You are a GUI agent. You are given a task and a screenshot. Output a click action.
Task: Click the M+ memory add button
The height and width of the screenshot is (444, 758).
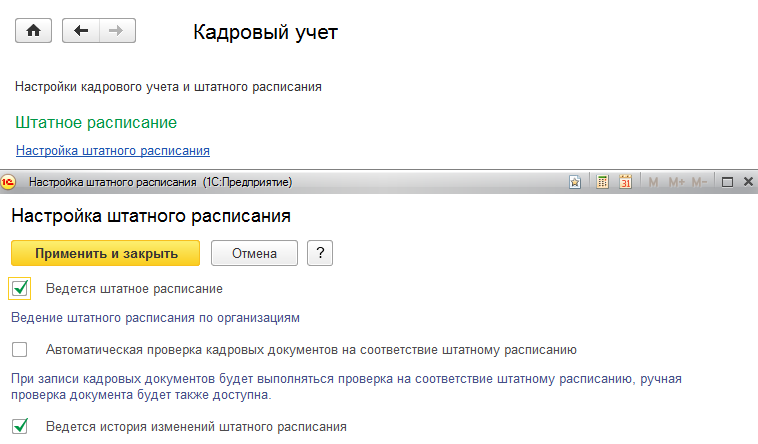click(676, 182)
